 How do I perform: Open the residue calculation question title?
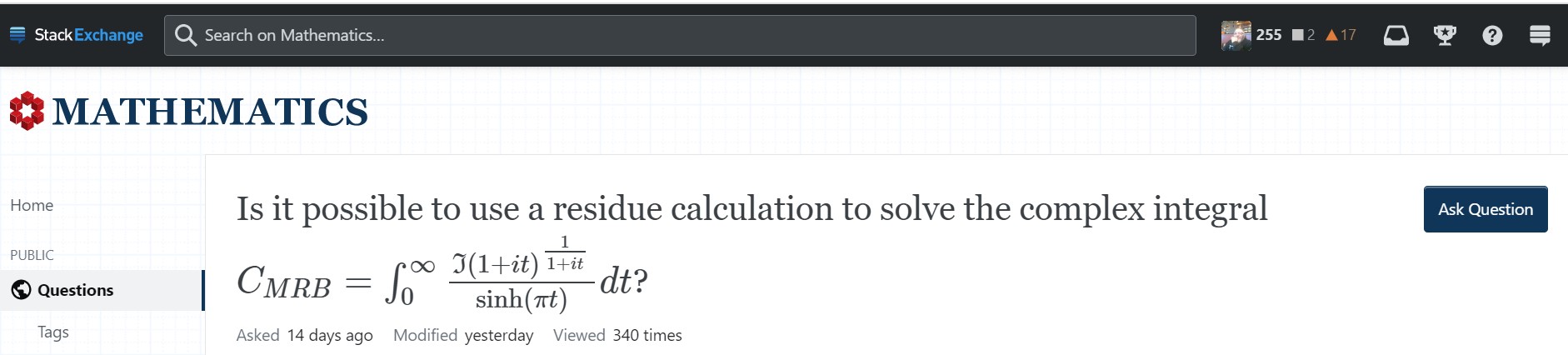coord(752,208)
